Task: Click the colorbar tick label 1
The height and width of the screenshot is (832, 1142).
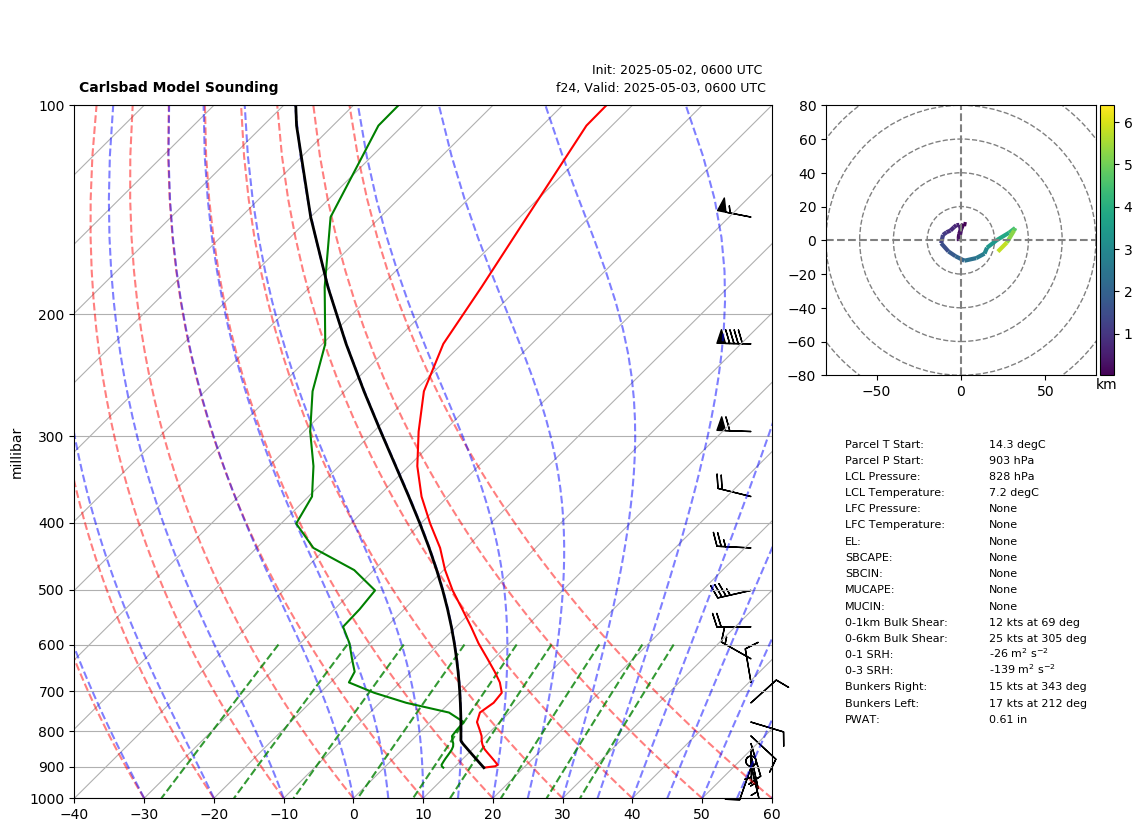Action: (1128, 334)
